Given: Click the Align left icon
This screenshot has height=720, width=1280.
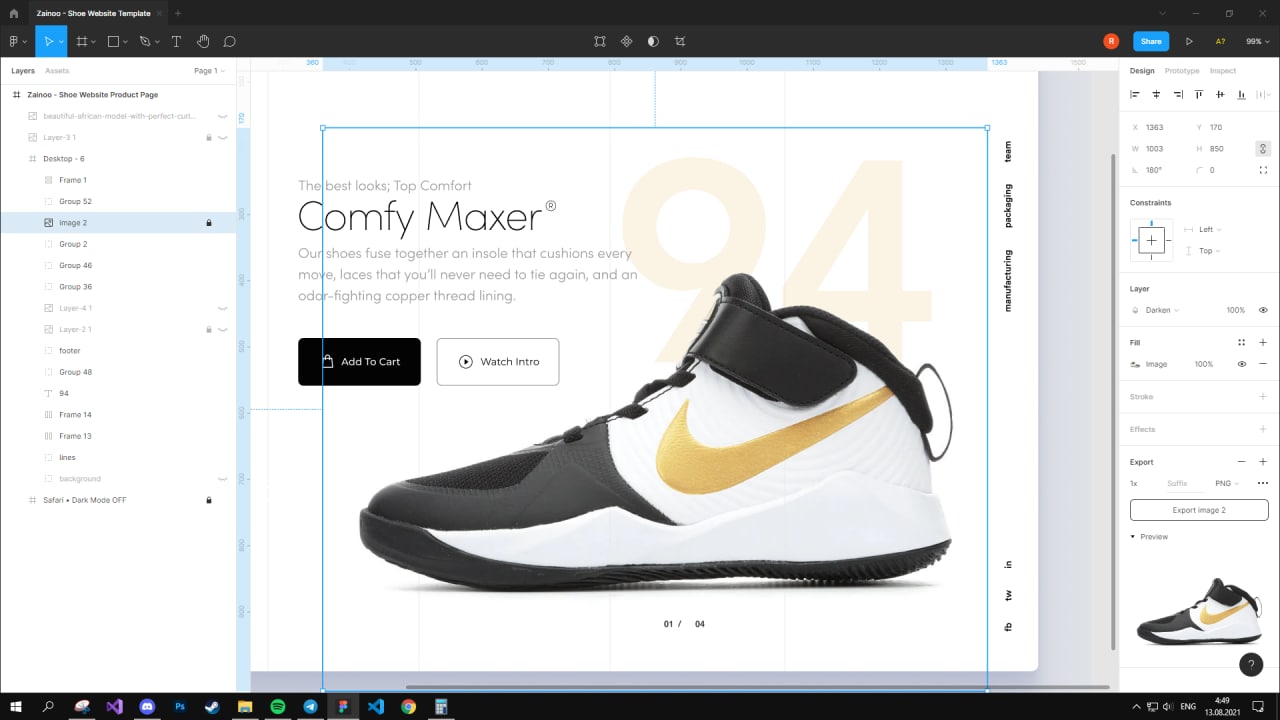Looking at the screenshot, I should 1135,95.
